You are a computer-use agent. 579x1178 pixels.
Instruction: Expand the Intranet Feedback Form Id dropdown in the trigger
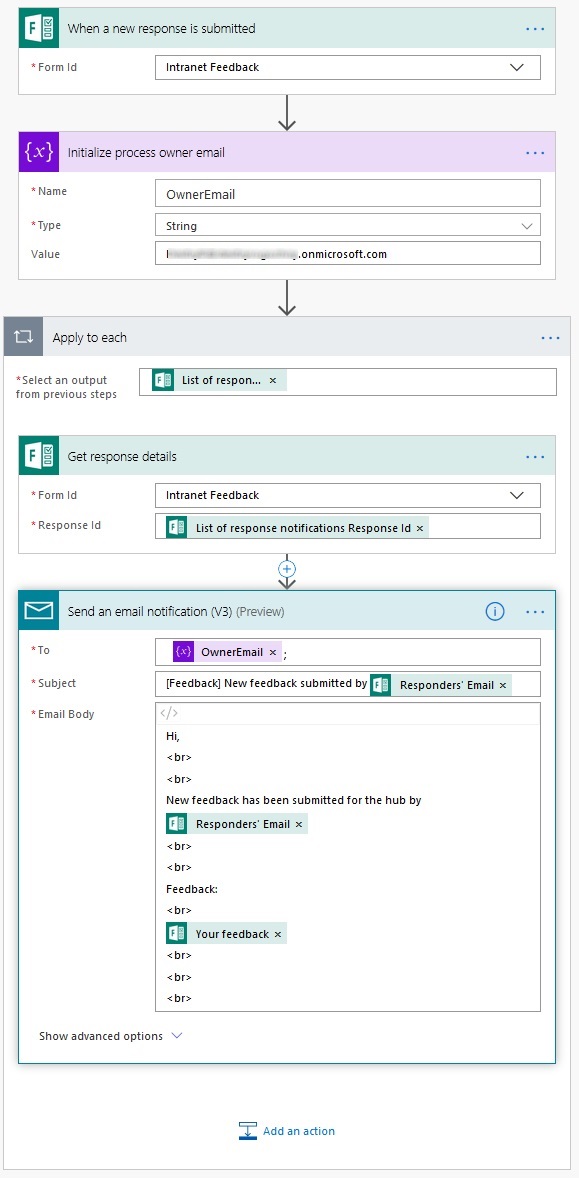(517, 68)
